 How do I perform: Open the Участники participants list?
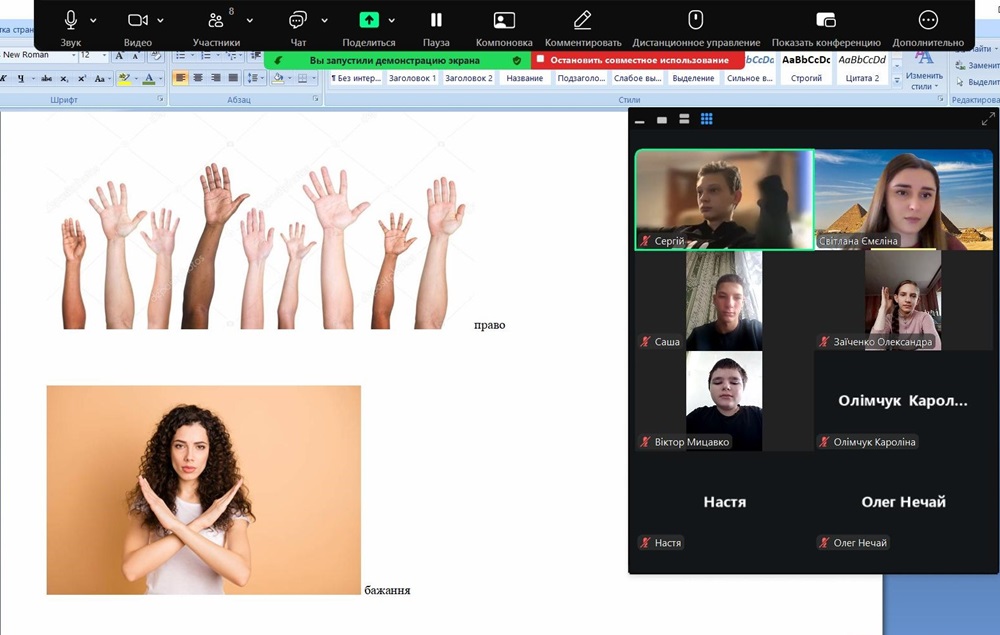(x=216, y=20)
